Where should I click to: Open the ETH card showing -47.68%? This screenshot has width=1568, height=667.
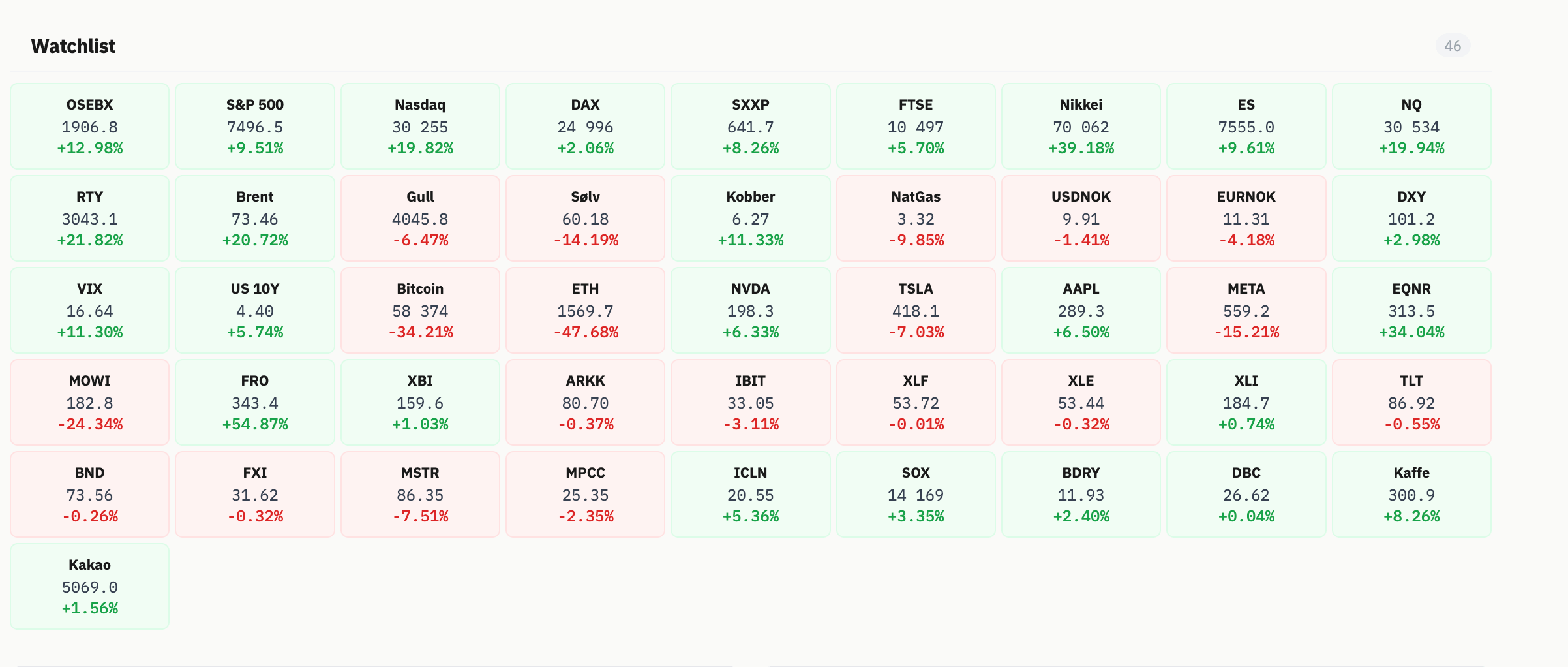pyautogui.click(x=585, y=310)
